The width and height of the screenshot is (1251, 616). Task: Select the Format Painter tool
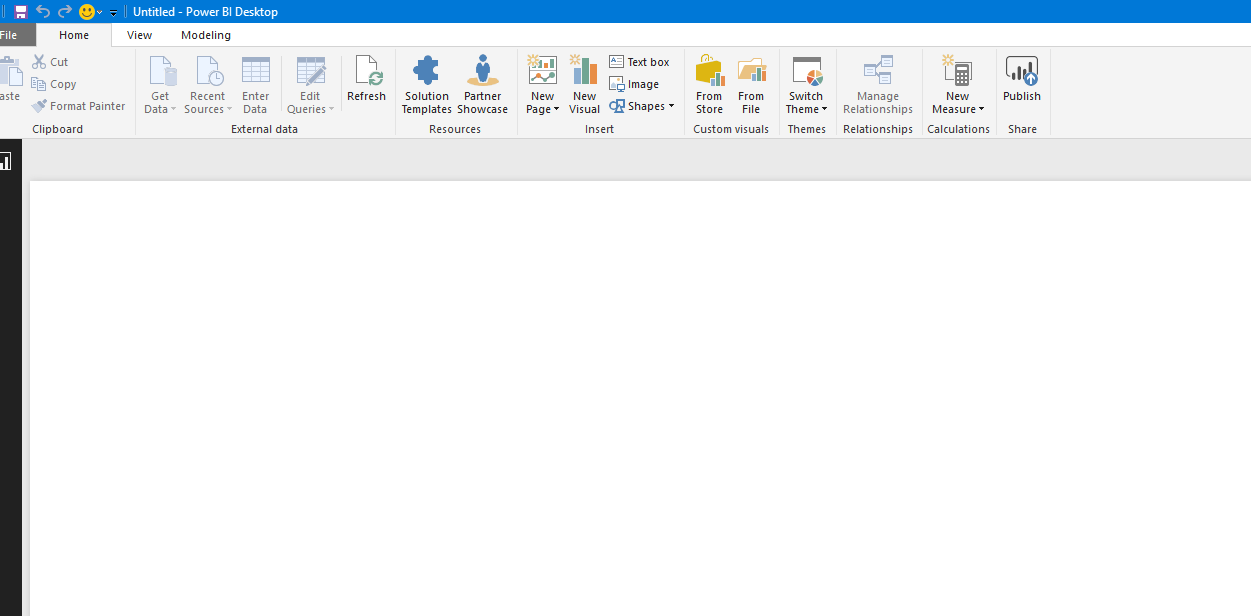(x=79, y=106)
